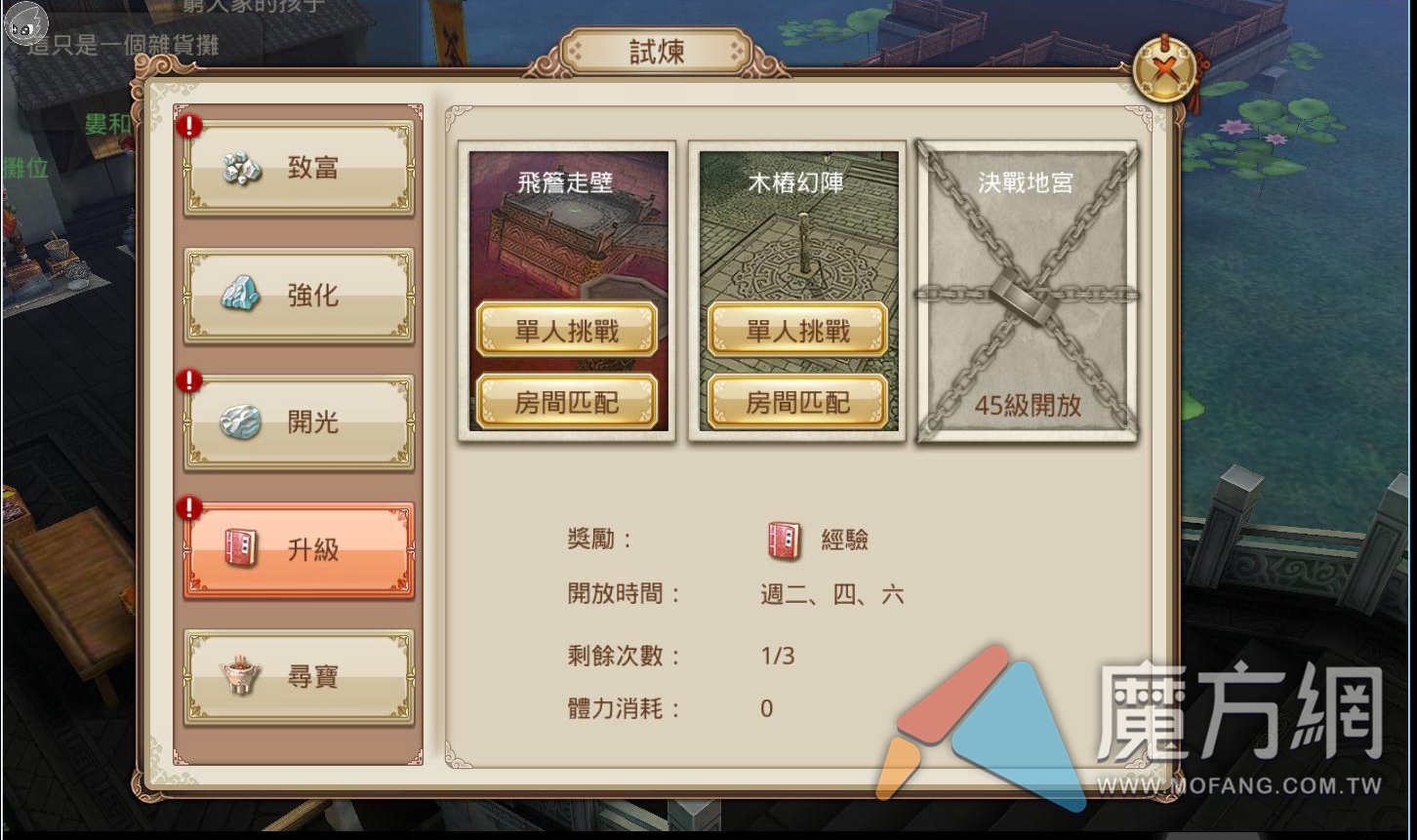Click the red alert badge on 開光
1417x840 pixels.
tap(188, 380)
